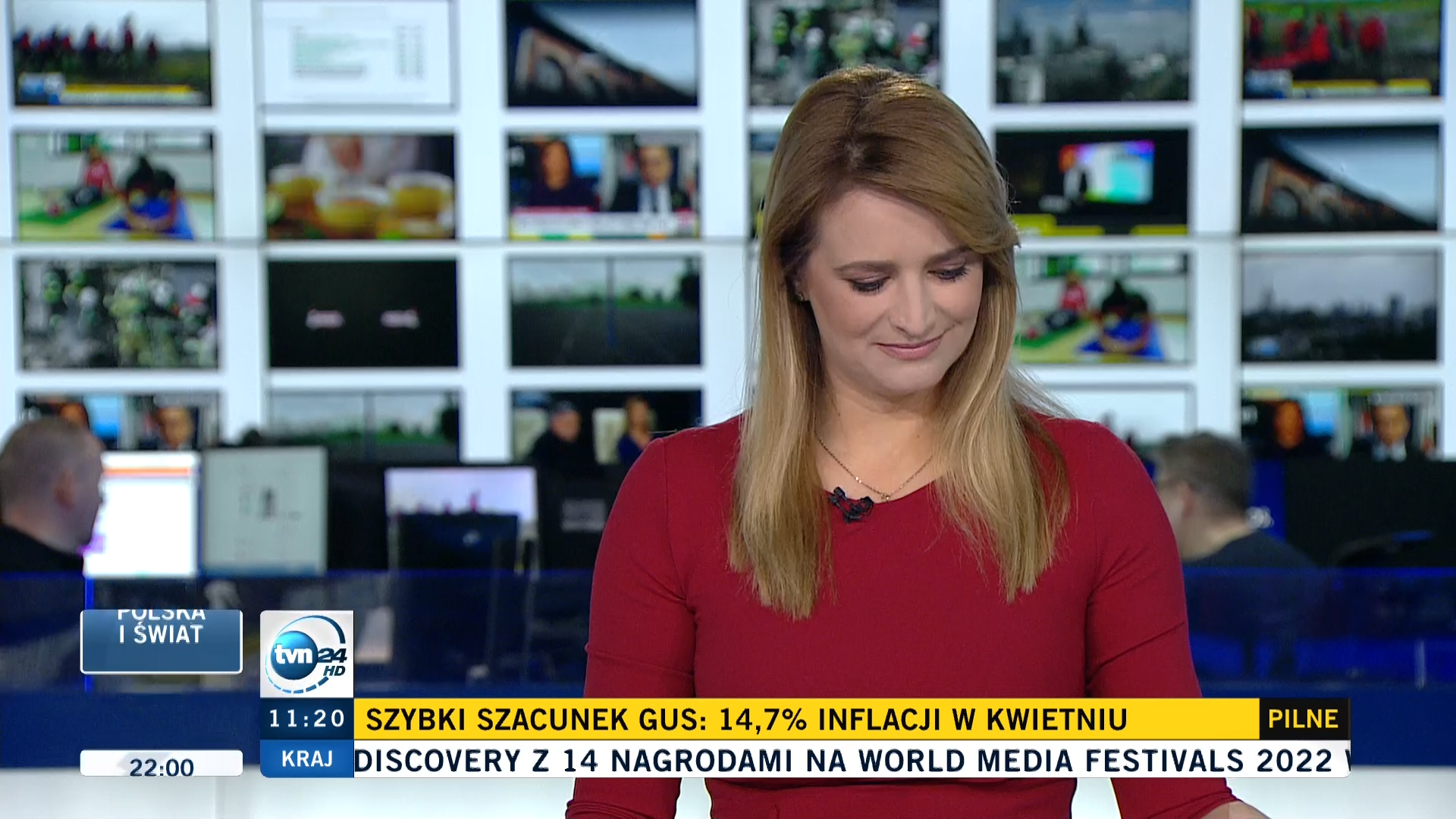The width and height of the screenshot is (1456, 819).
Task: Select the top-left horse riders screen
Action: click(x=112, y=53)
